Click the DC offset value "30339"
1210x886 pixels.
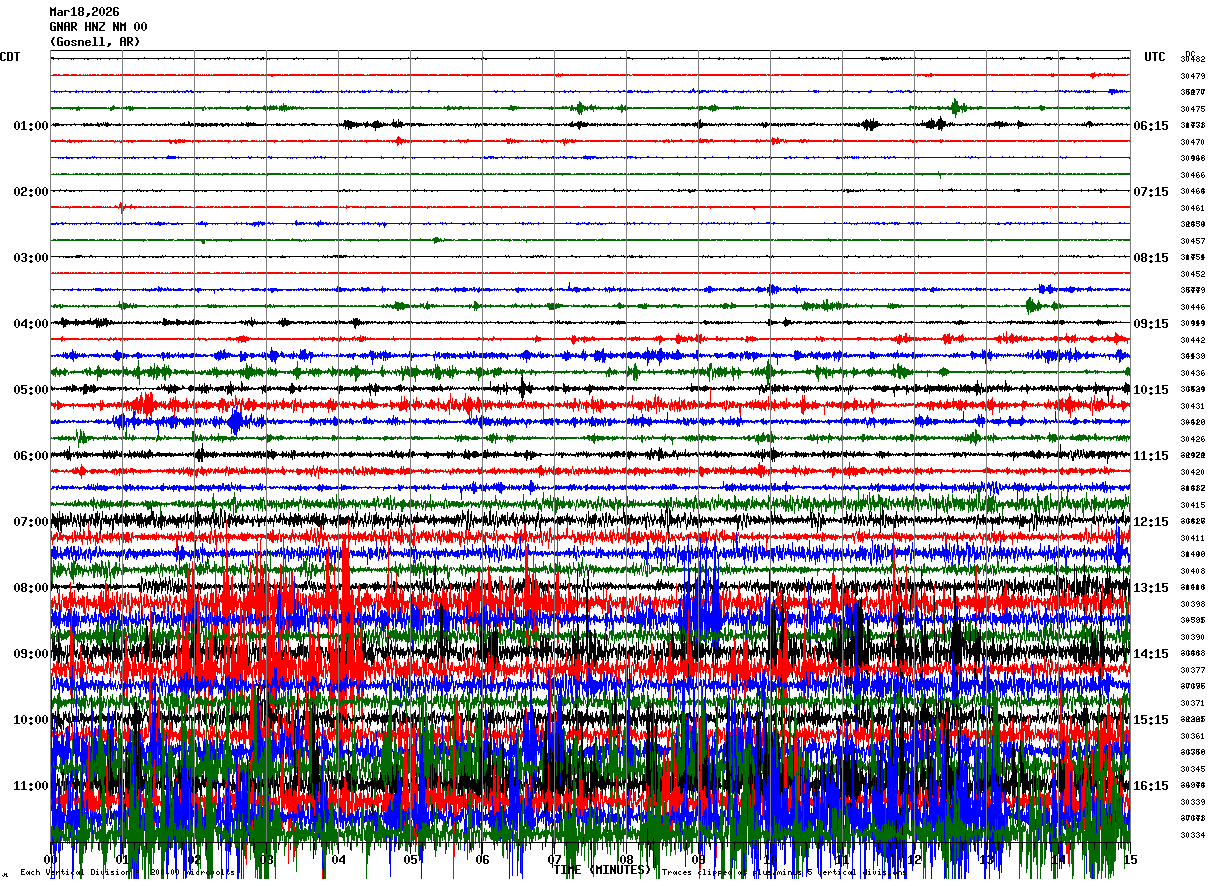(1192, 802)
